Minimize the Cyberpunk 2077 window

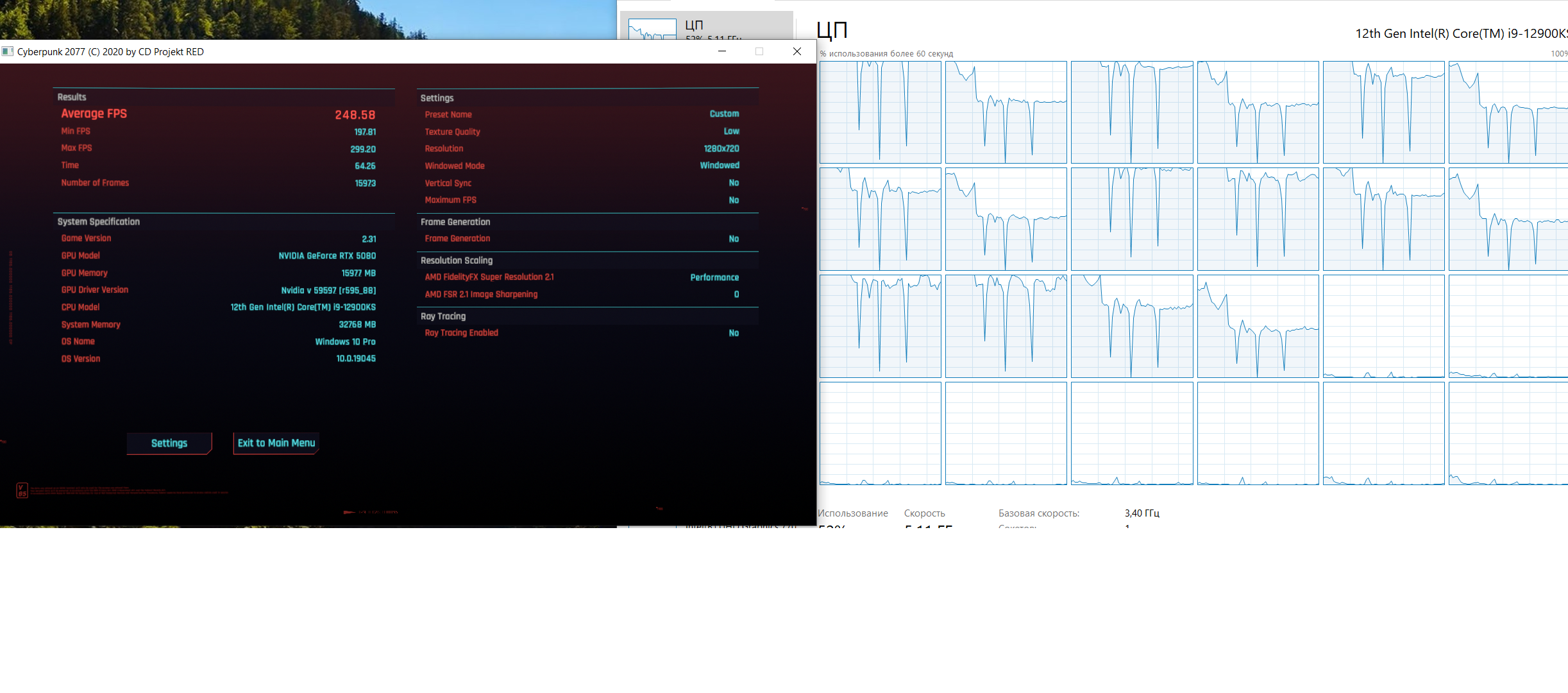(721, 51)
